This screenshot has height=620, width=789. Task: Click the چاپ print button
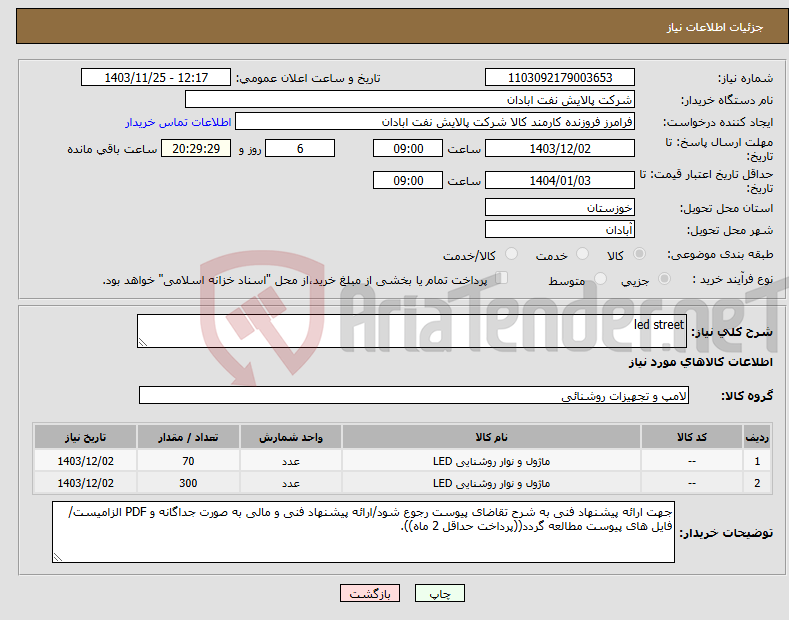[440, 593]
